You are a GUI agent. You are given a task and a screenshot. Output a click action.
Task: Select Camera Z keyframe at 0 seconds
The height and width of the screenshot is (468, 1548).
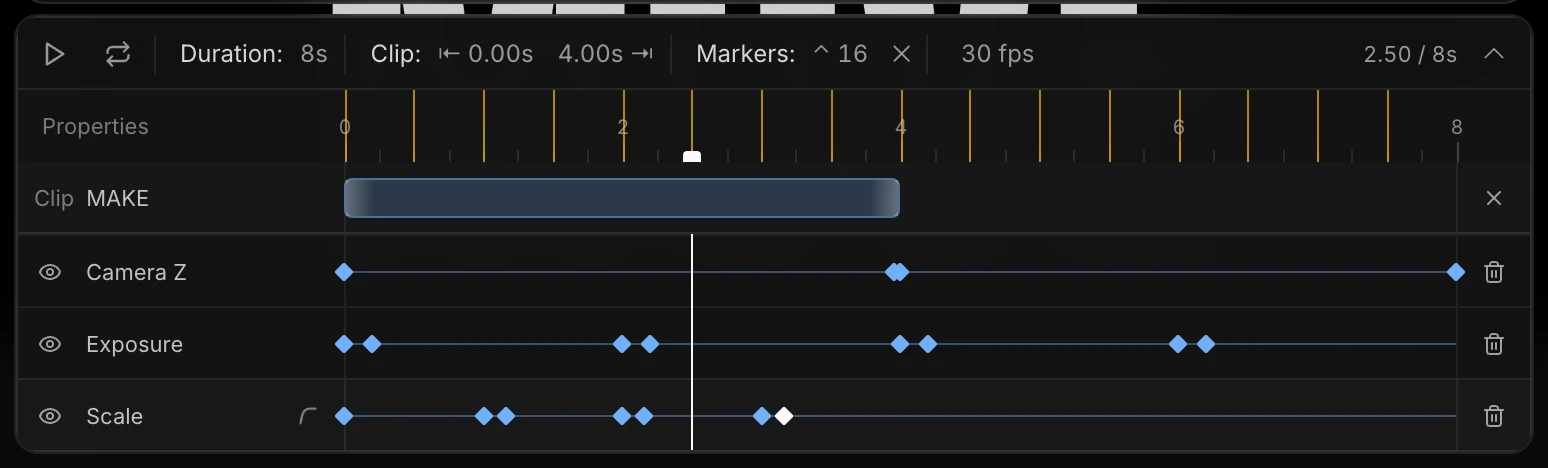344,272
